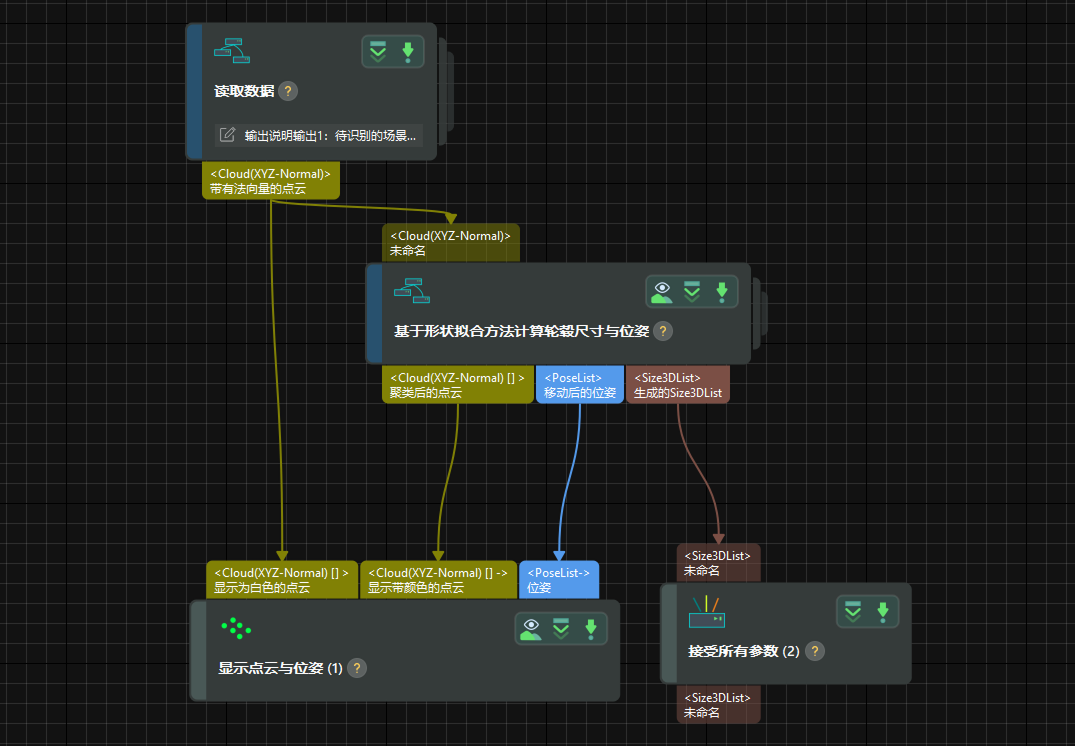
Task: Click the run arrow on 基于形状拟合方法 node
Action: pyautogui.click(x=721, y=292)
